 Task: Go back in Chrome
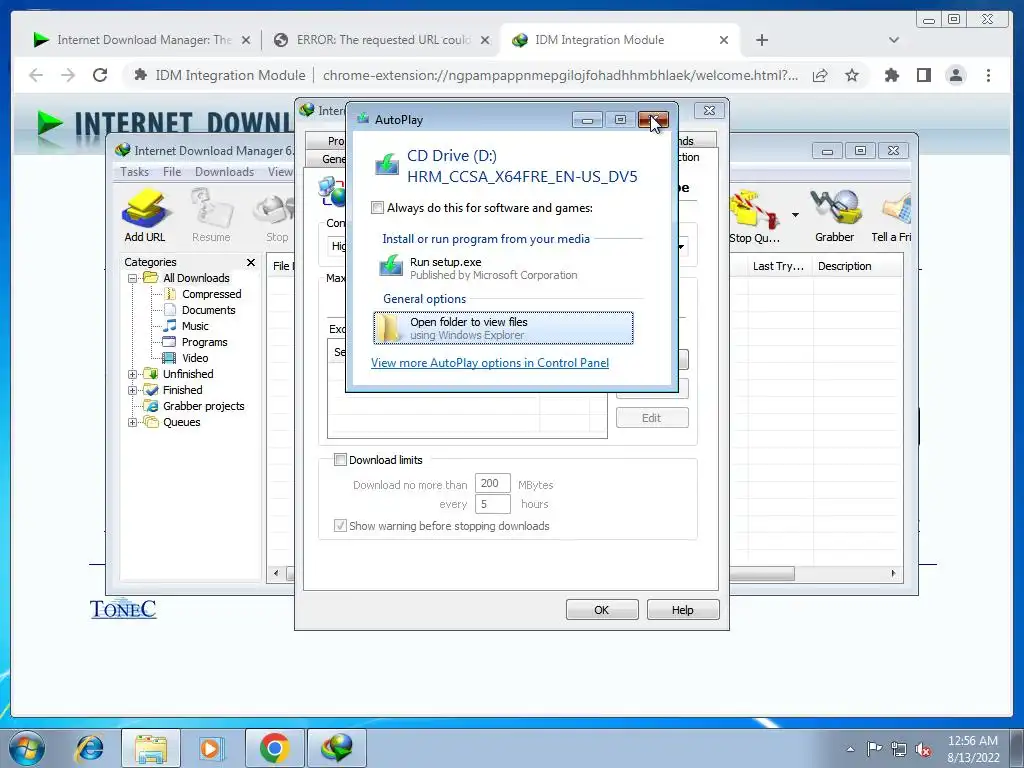37,75
